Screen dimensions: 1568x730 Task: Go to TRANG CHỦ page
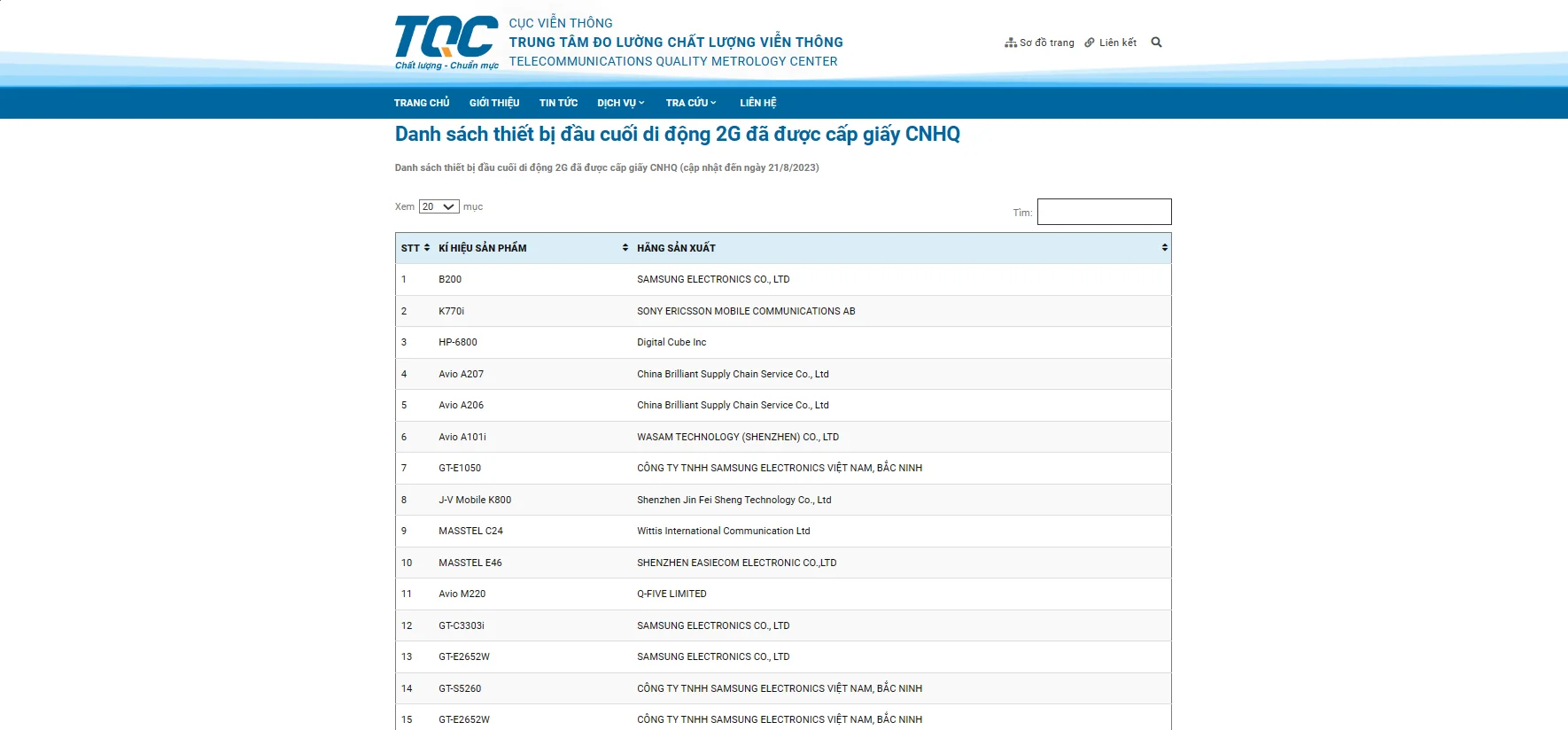[422, 103]
